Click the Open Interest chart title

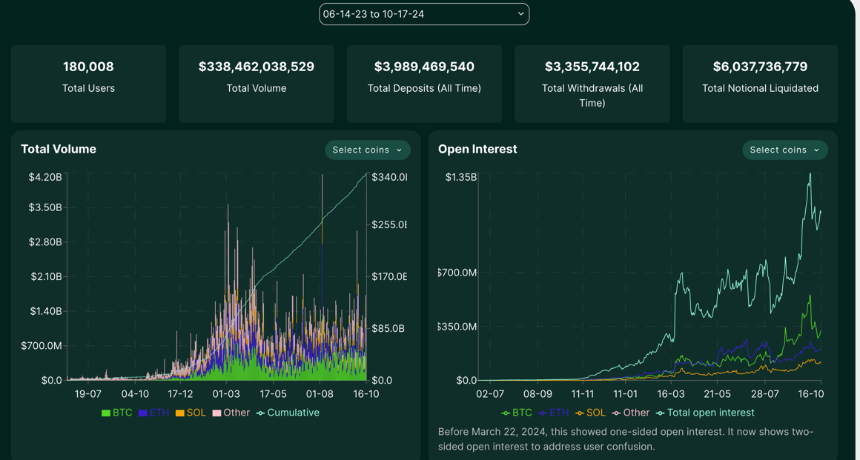point(477,149)
